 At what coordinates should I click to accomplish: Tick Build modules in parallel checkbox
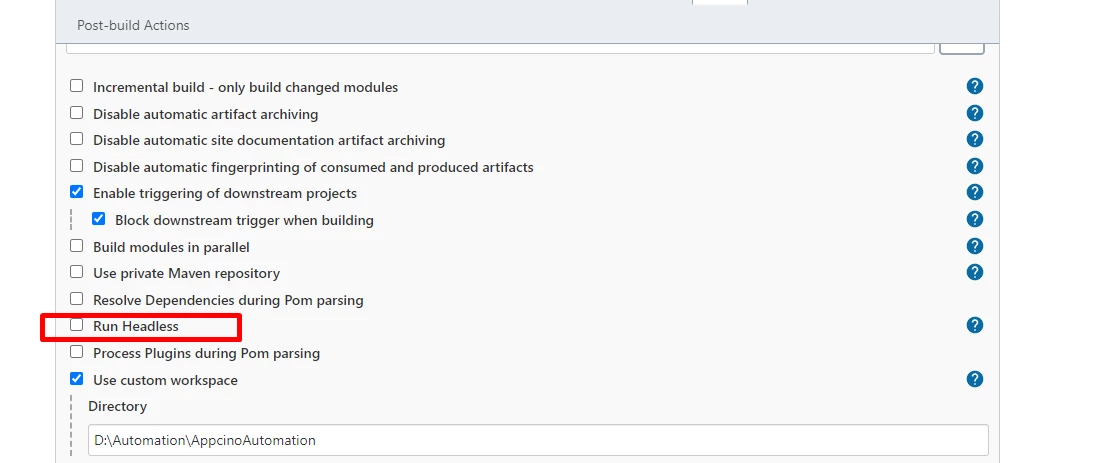coord(77,246)
